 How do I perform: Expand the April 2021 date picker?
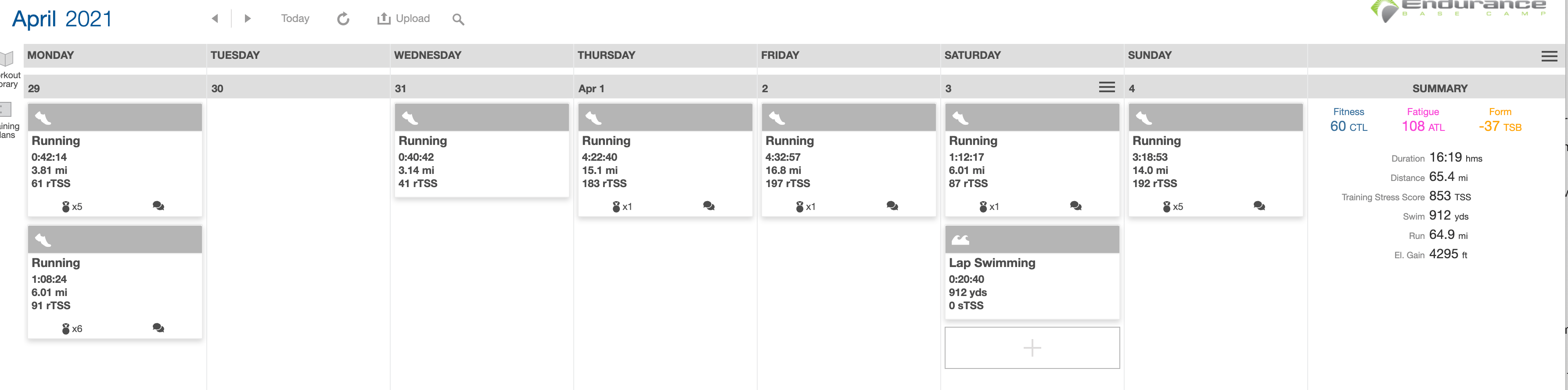coord(62,19)
